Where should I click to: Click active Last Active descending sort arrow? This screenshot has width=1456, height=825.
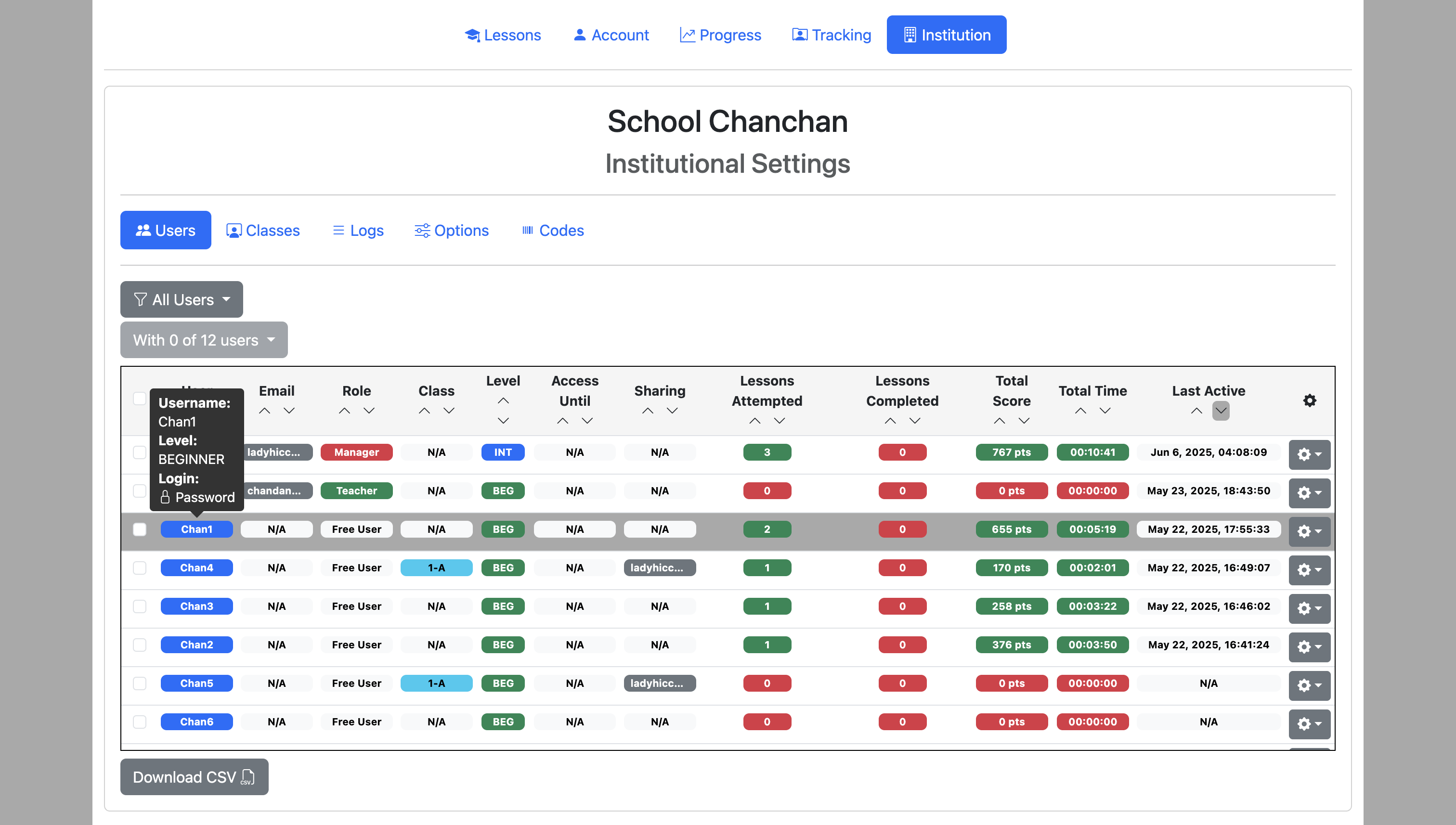tap(1221, 411)
